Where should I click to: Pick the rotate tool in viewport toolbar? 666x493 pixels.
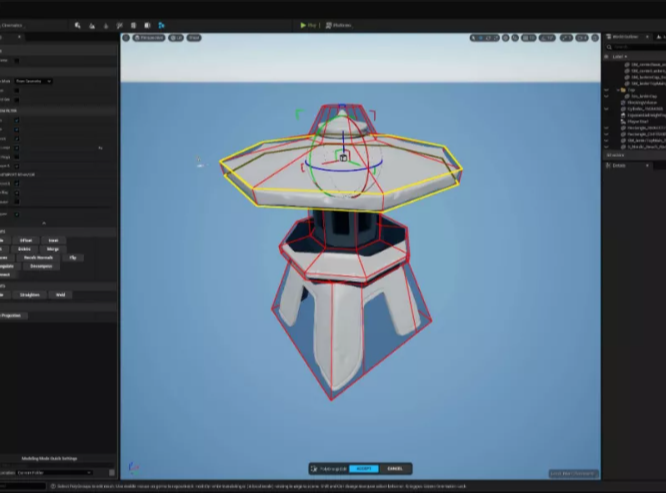[x=488, y=38]
